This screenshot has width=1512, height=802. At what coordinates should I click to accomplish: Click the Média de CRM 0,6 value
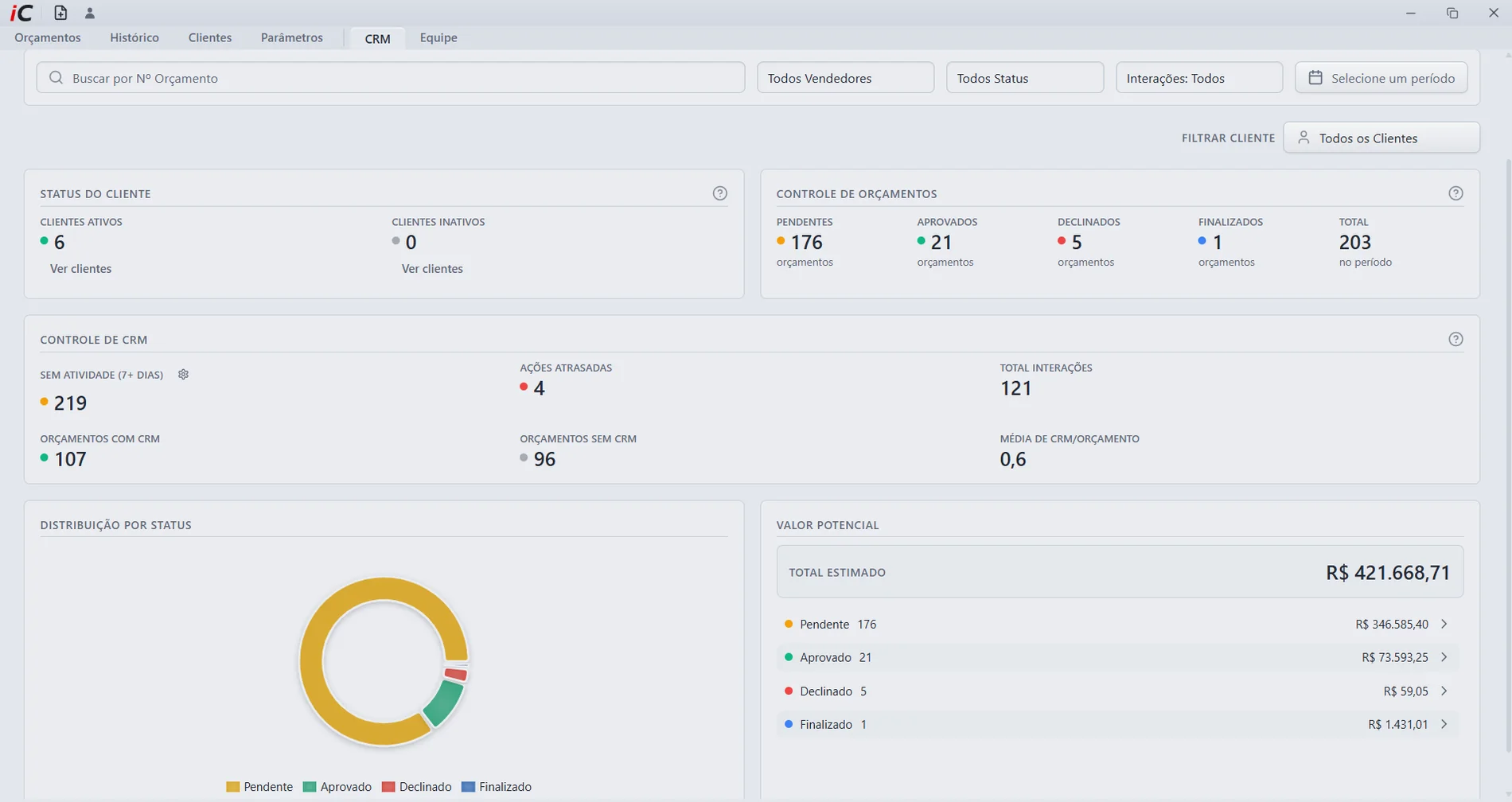click(x=1013, y=459)
